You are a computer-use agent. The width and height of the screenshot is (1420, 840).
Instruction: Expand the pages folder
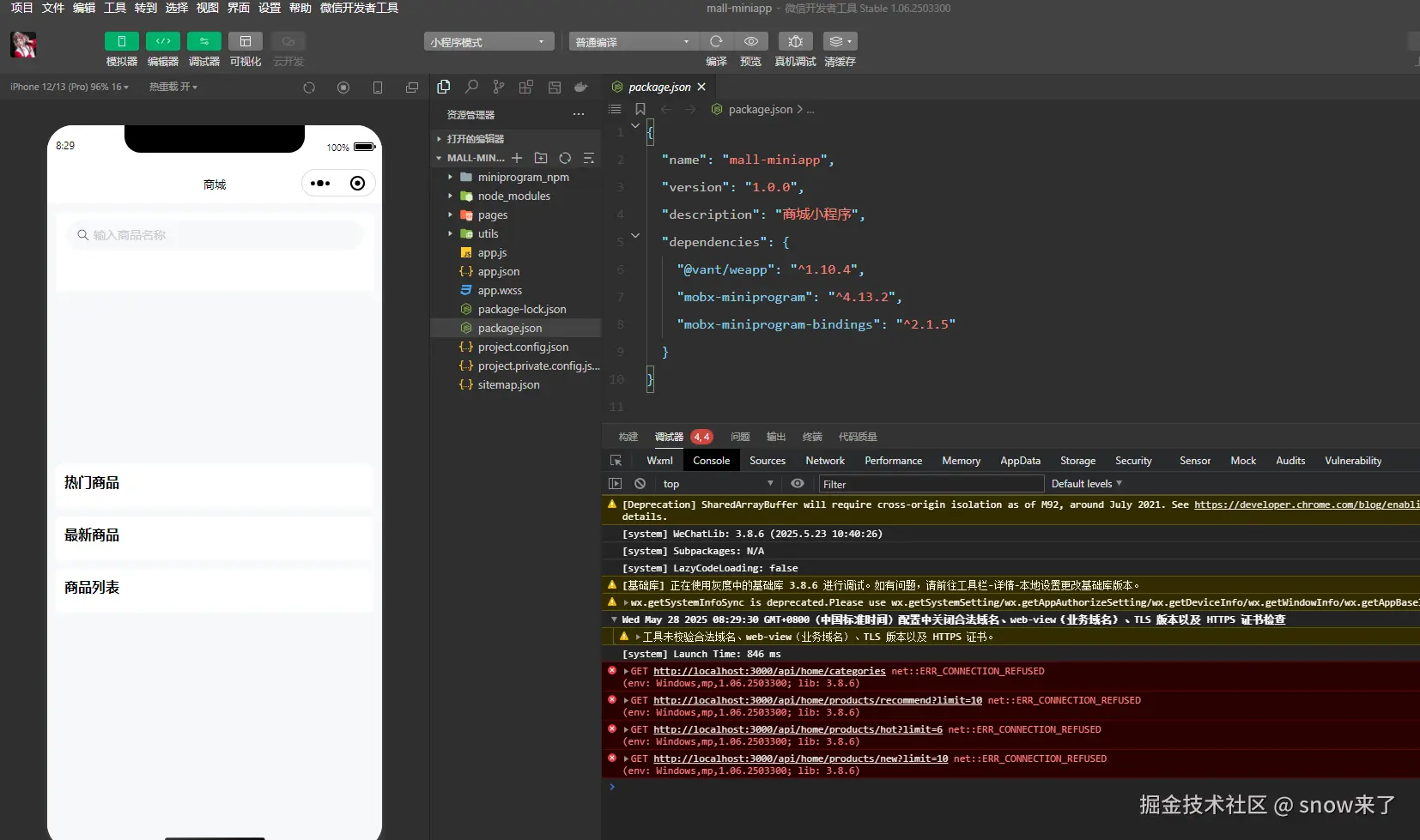(x=492, y=215)
